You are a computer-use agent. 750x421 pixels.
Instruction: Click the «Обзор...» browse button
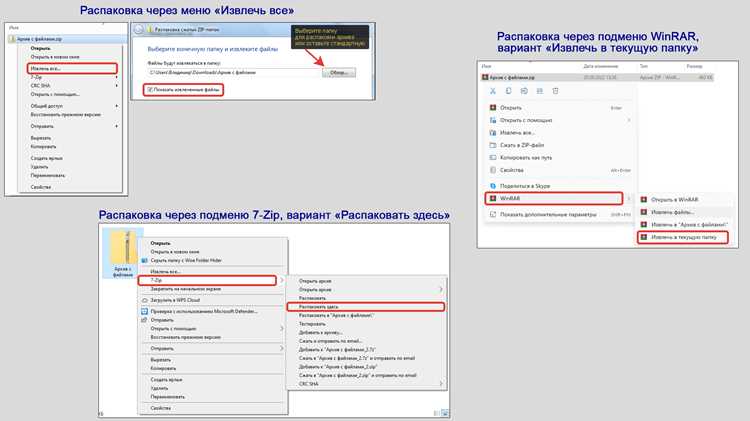pos(339,73)
